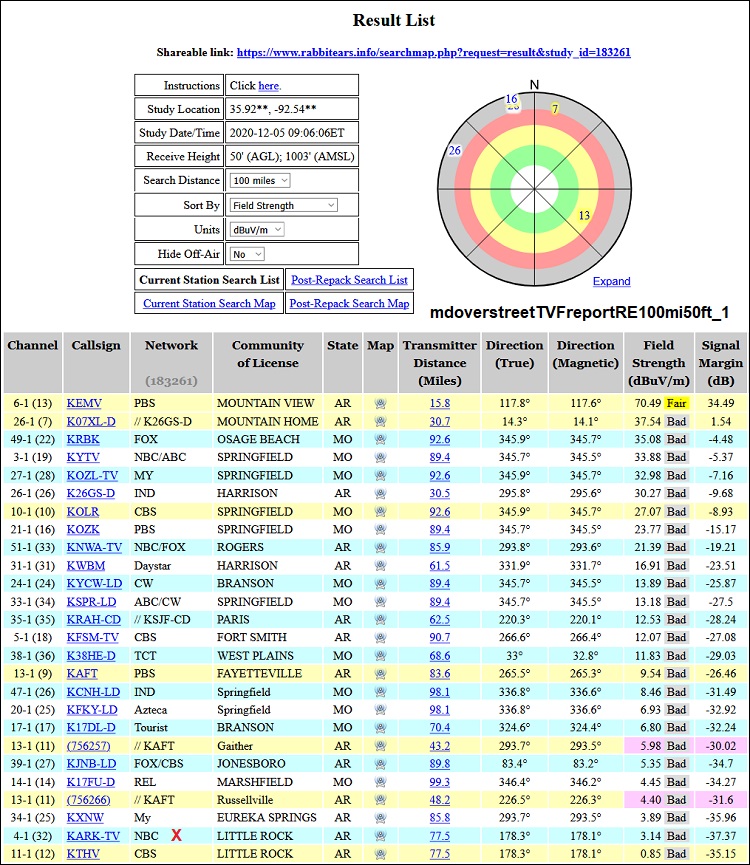
Task: Click the 15.8 miles distance link
Action: tap(440, 404)
